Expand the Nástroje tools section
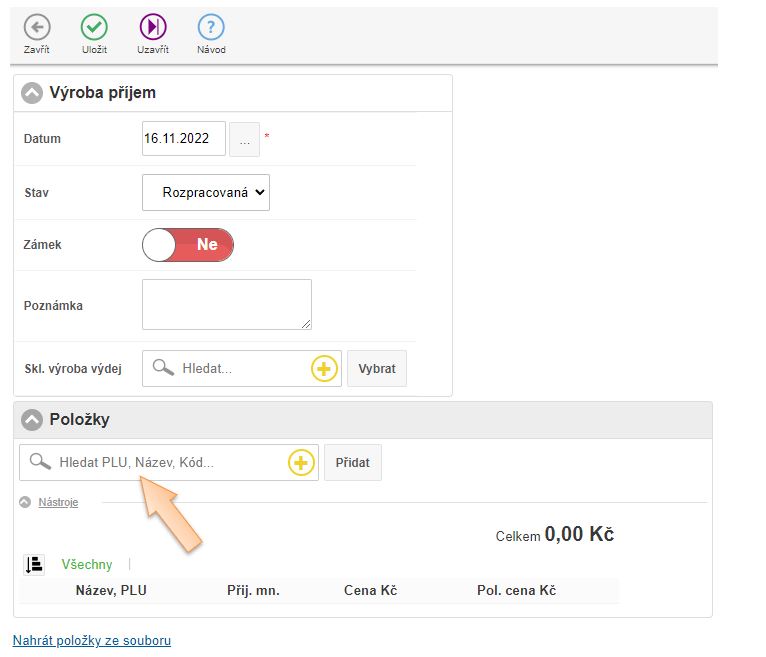Viewport: 766px width, 657px height. tap(57, 502)
